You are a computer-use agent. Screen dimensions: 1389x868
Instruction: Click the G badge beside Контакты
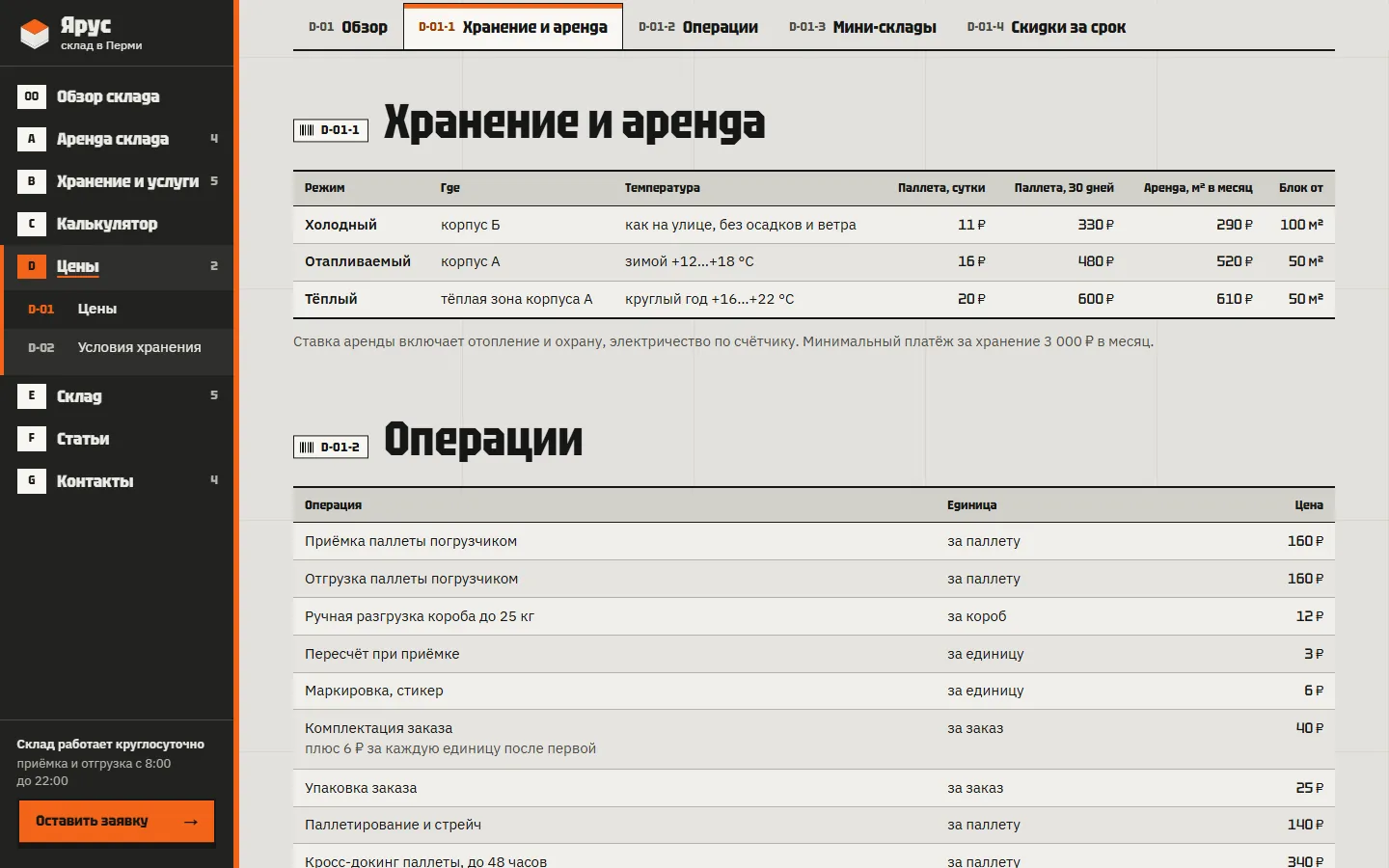tap(32, 480)
